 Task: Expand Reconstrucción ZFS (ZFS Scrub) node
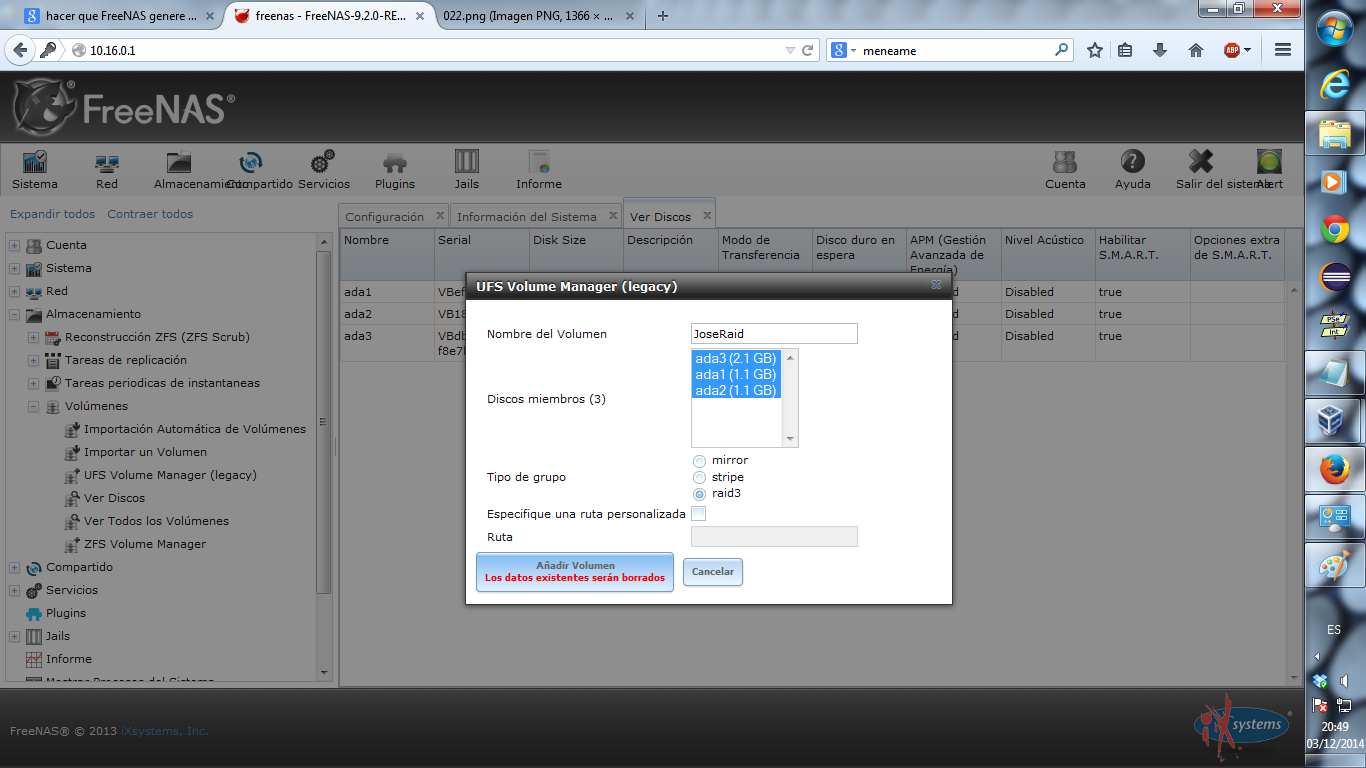click(33, 337)
